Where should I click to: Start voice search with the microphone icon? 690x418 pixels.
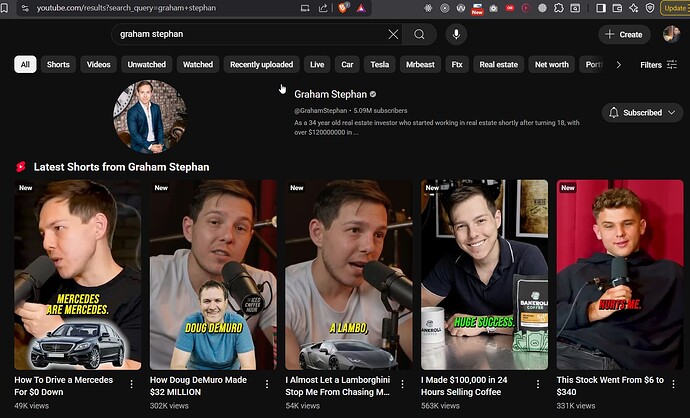456,34
